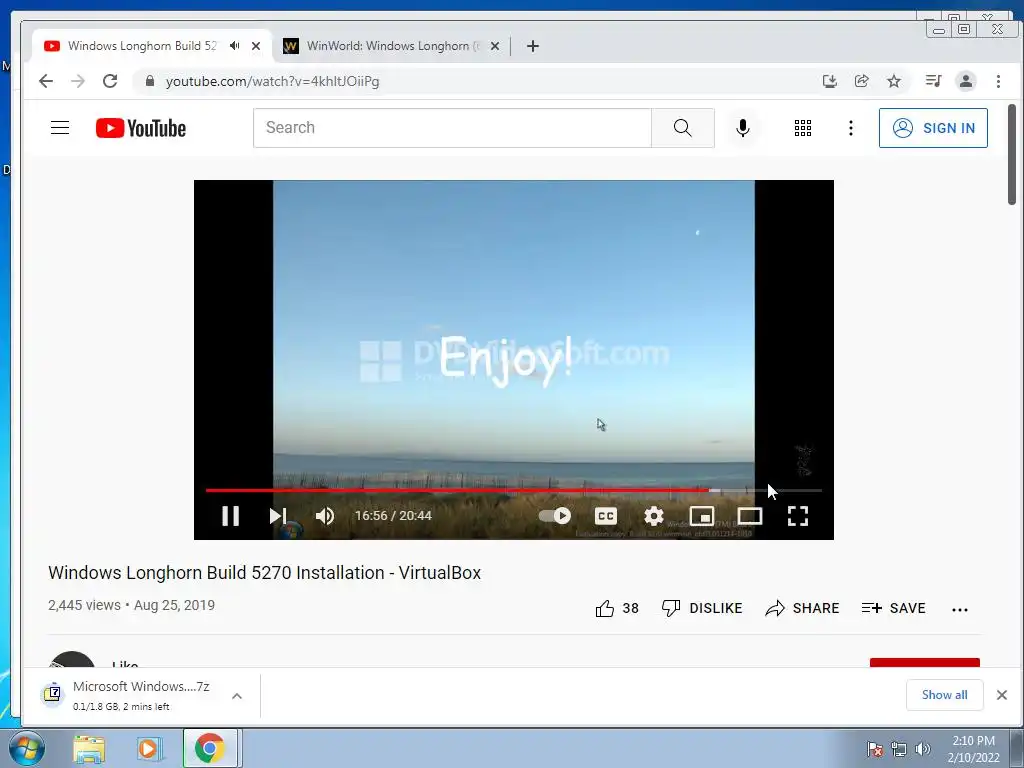
Task: Like the video with thumbs up
Action: tap(616, 609)
